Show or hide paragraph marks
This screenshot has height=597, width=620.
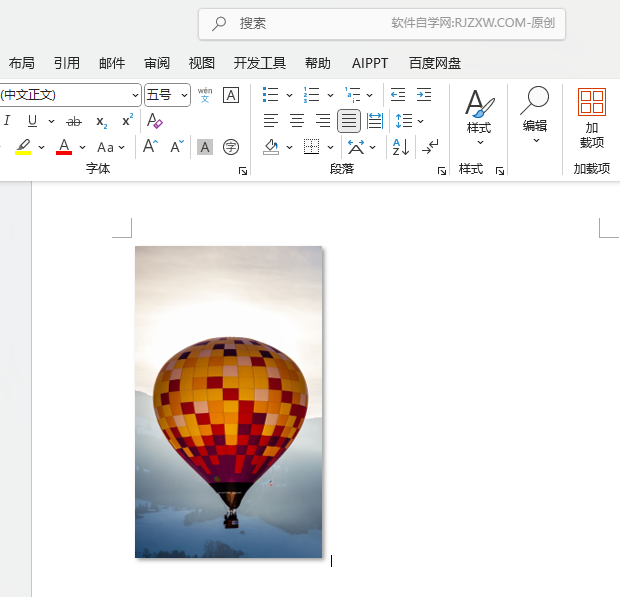430,147
